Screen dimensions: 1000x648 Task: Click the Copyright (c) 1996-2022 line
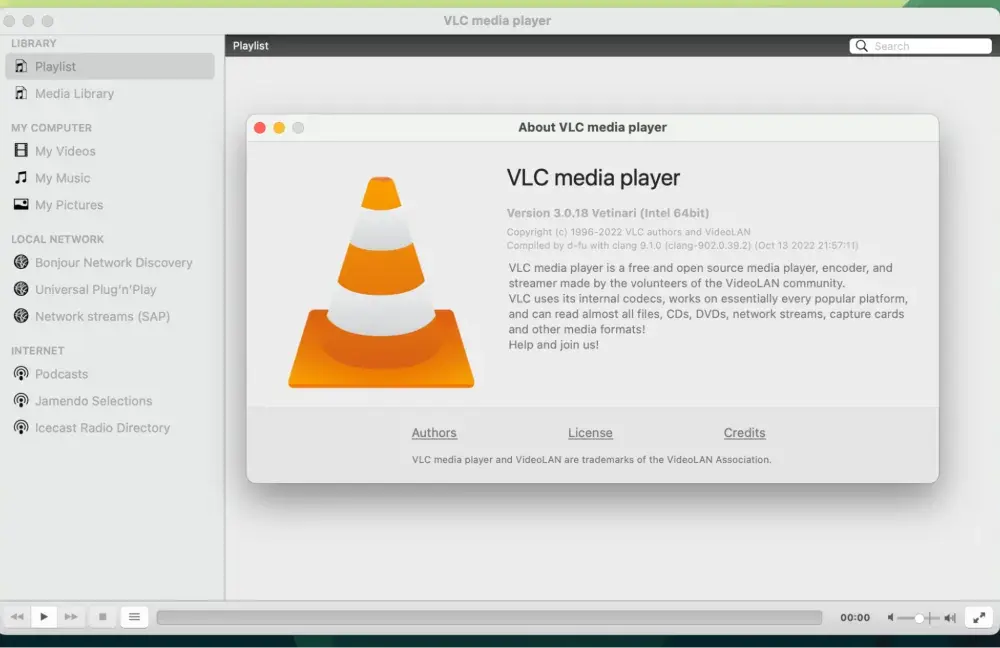(x=628, y=232)
